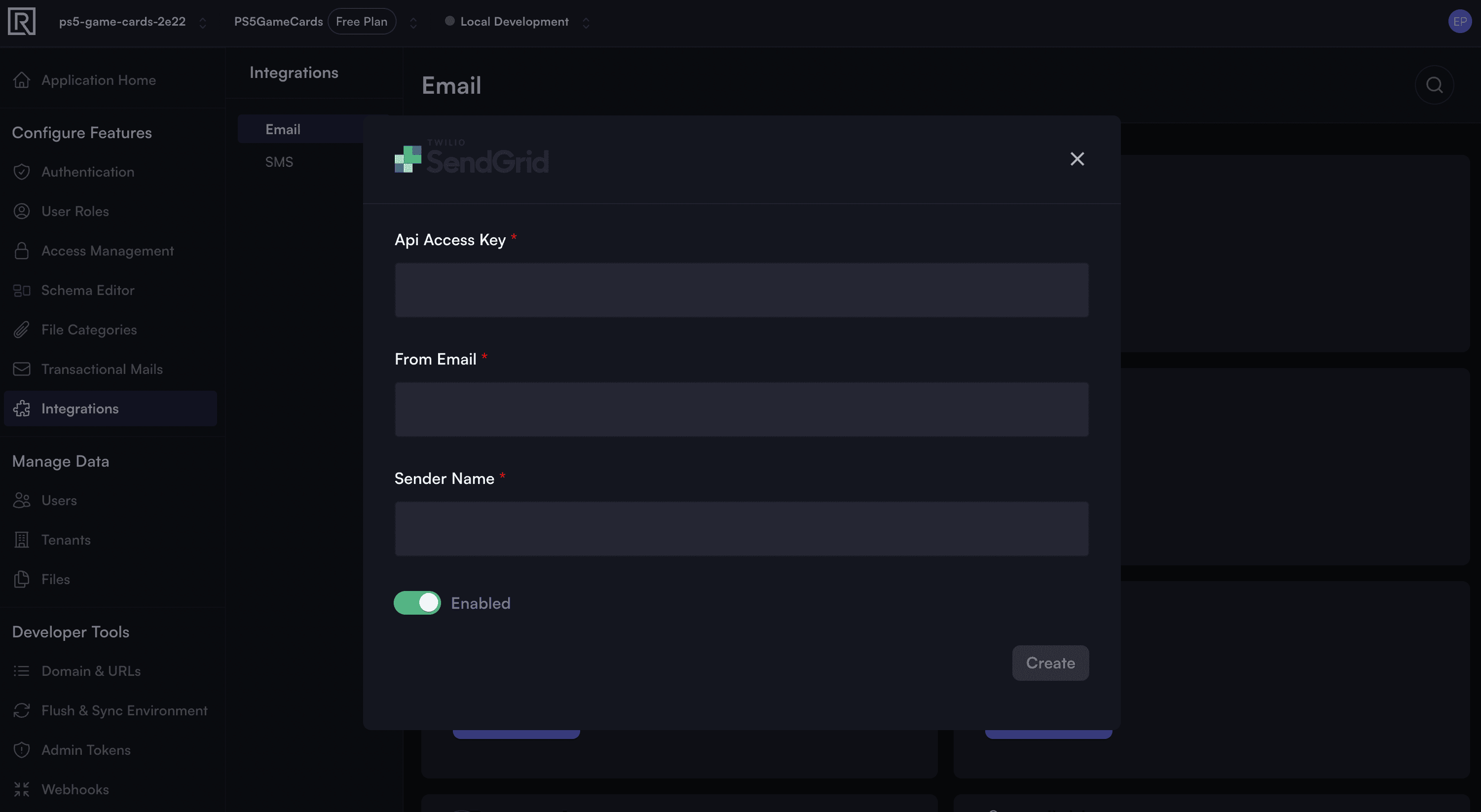Focus the Sender Name field

(741, 528)
